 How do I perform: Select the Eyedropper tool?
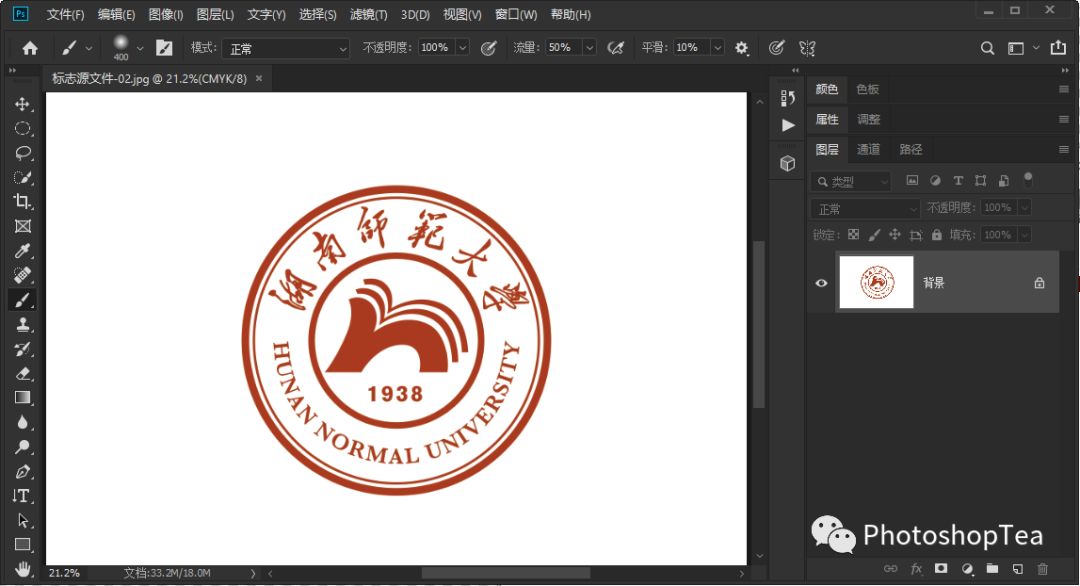click(22, 251)
